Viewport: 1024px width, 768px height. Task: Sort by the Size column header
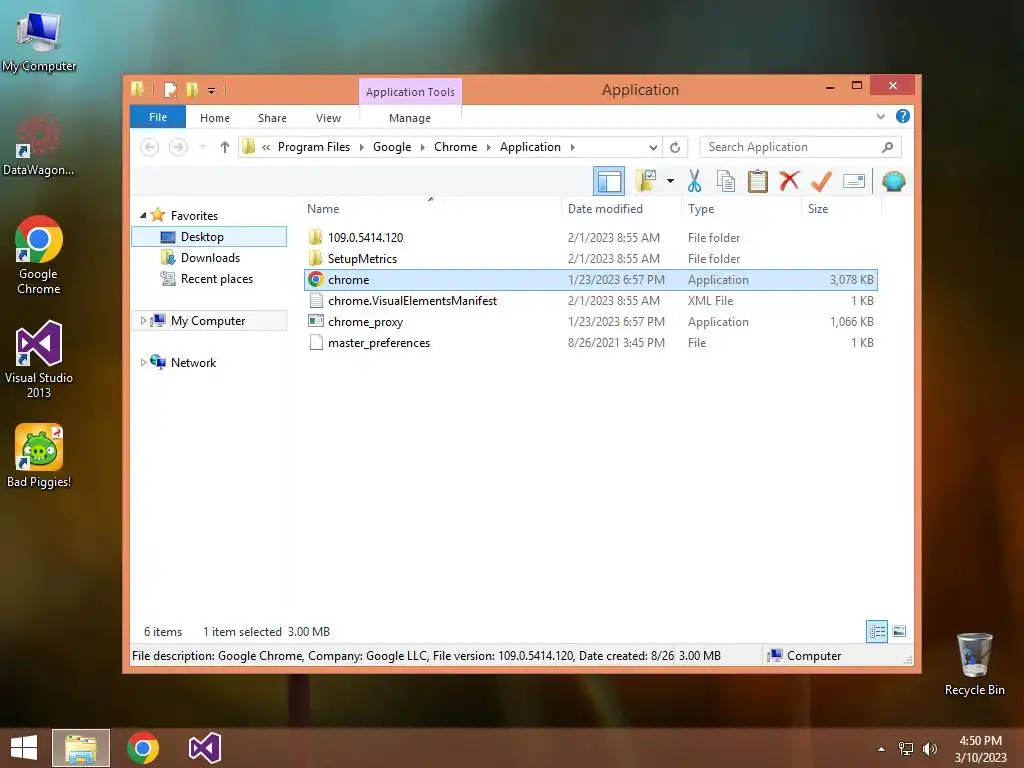tap(841, 209)
